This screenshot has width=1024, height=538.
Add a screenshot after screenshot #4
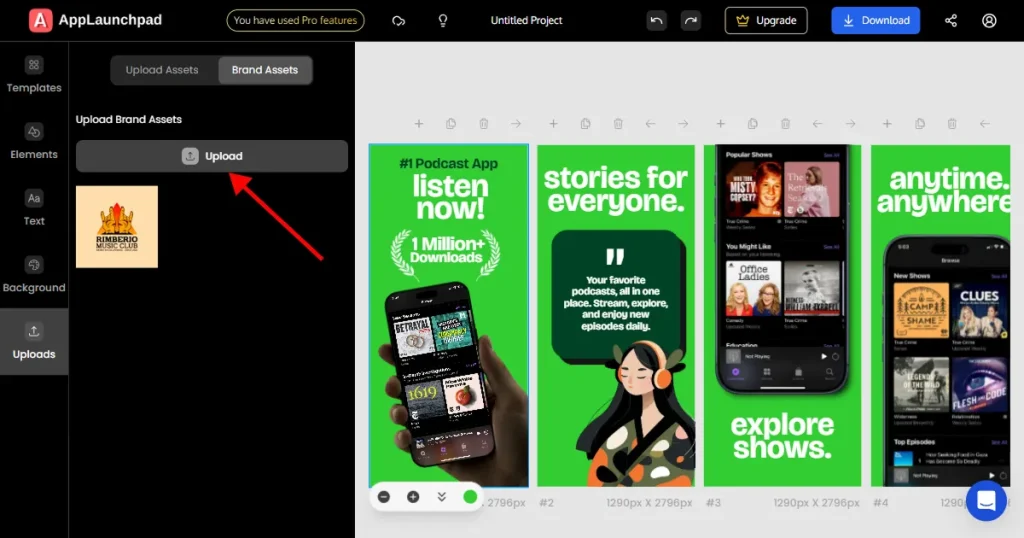coord(887,123)
